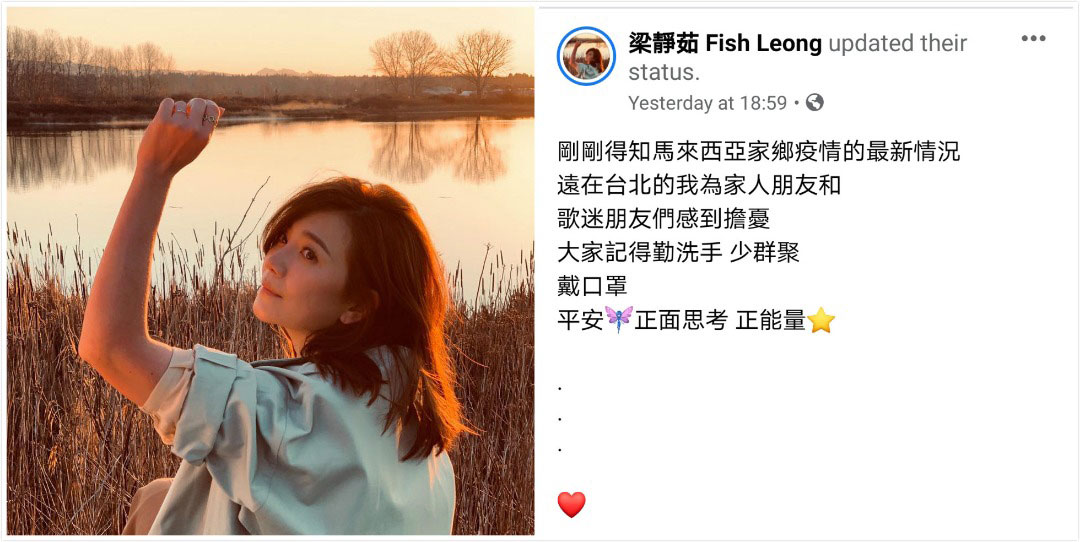The height and width of the screenshot is (542, 1080).
Task: Click the line 歌迷朋友們感到擔憂
Action: [x=663, y=219]
